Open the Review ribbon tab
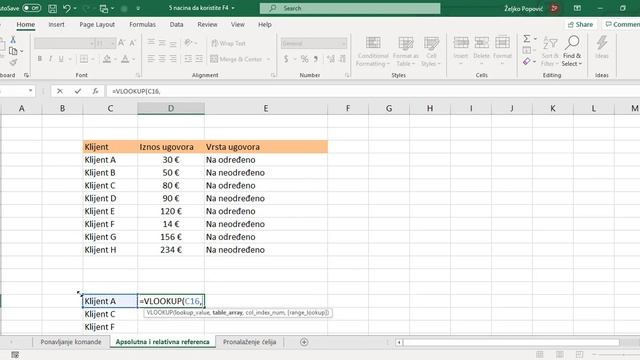640x360 pixels. pyautogui.click(x=207, y=24)
